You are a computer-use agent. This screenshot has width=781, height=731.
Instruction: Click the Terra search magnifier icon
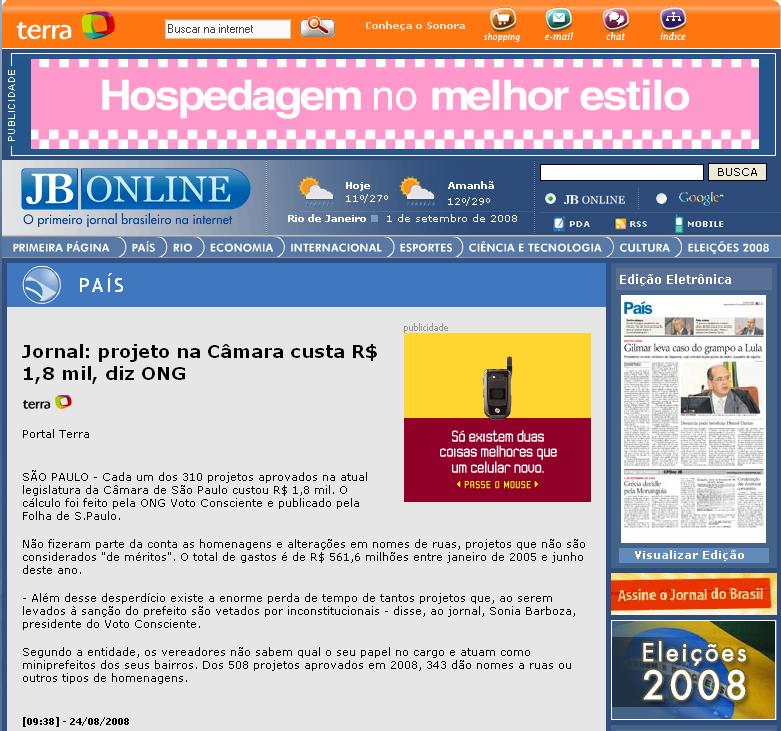click(317, 27)
